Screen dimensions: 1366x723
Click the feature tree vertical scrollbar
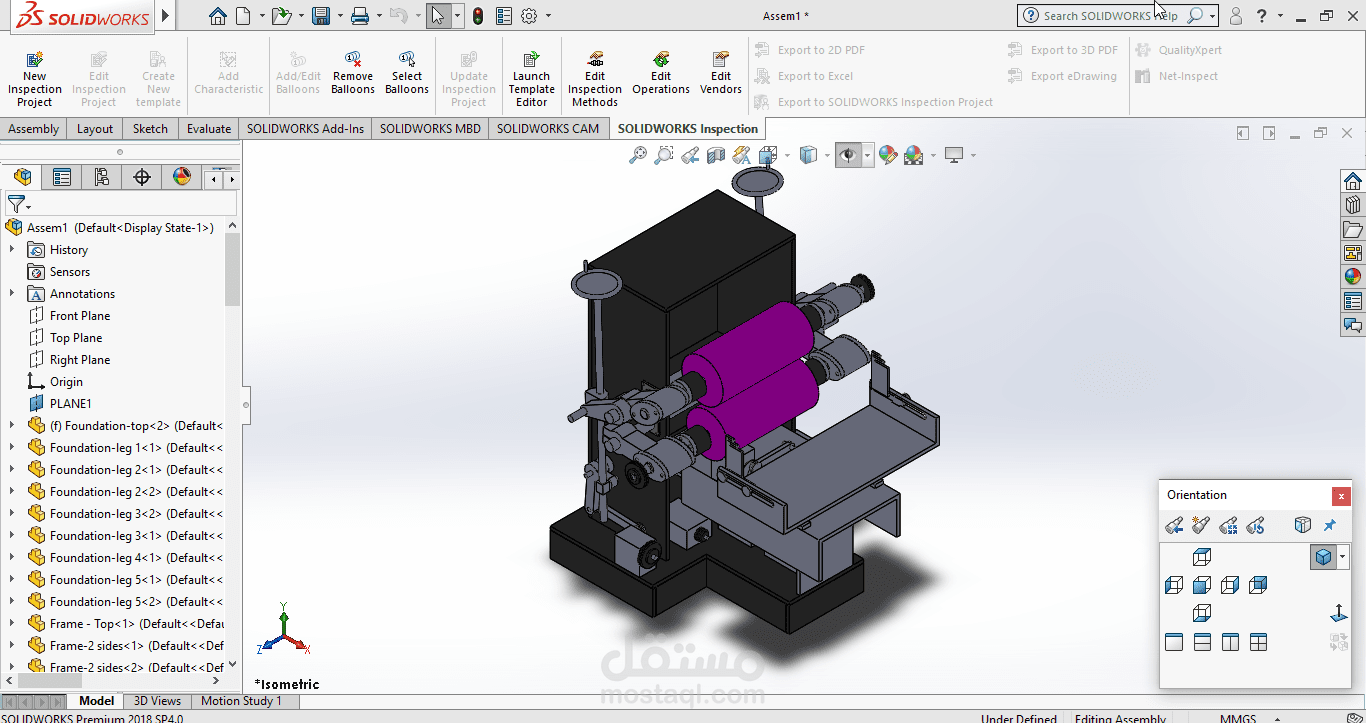(x=233, y=270)
